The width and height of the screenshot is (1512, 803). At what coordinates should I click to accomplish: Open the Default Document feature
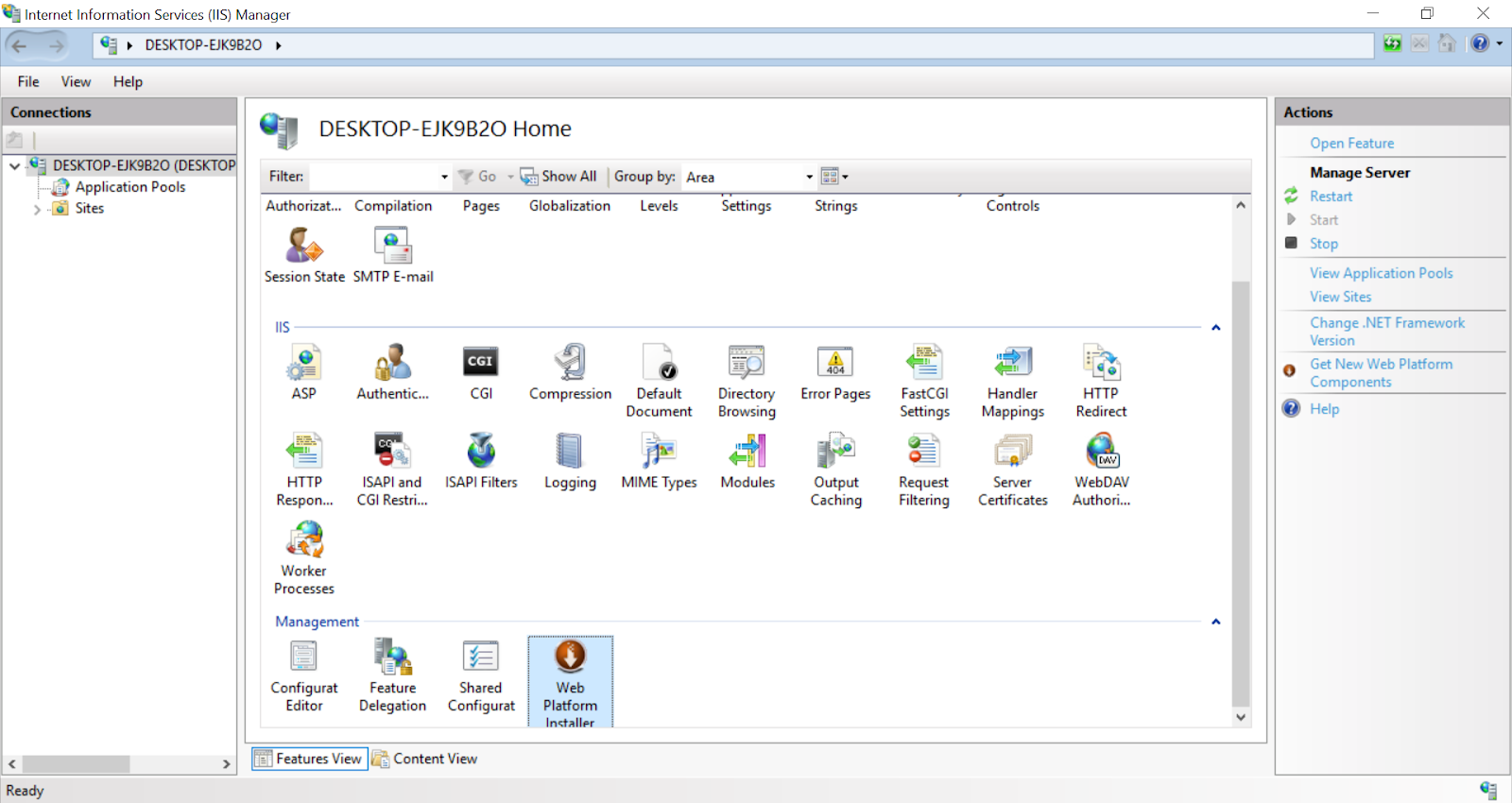point(659,381)
